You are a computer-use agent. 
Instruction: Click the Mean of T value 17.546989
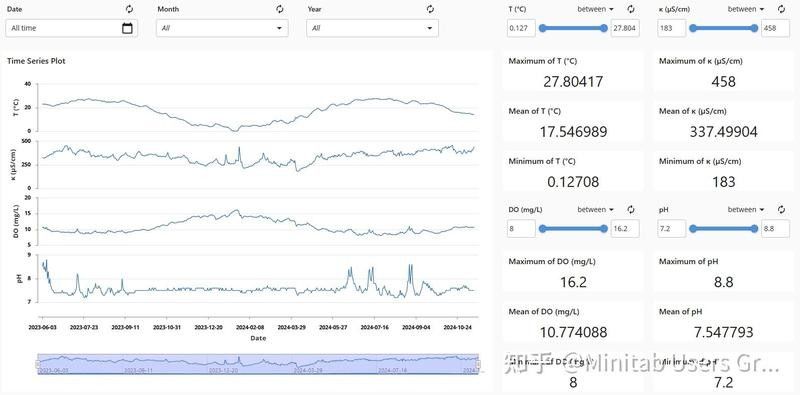tap(573, 132)
